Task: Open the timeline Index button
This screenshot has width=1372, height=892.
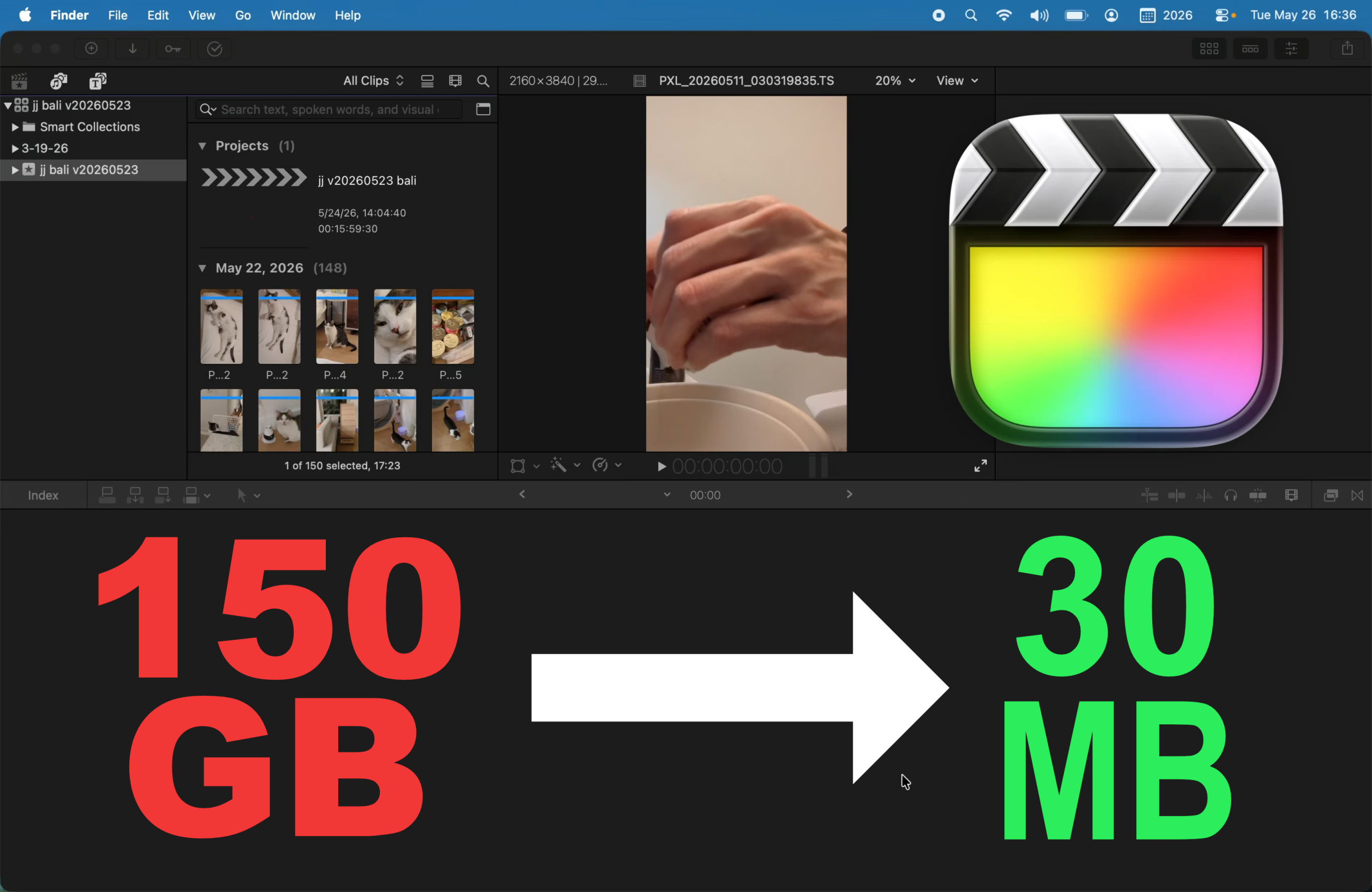Action: (43, 495)
